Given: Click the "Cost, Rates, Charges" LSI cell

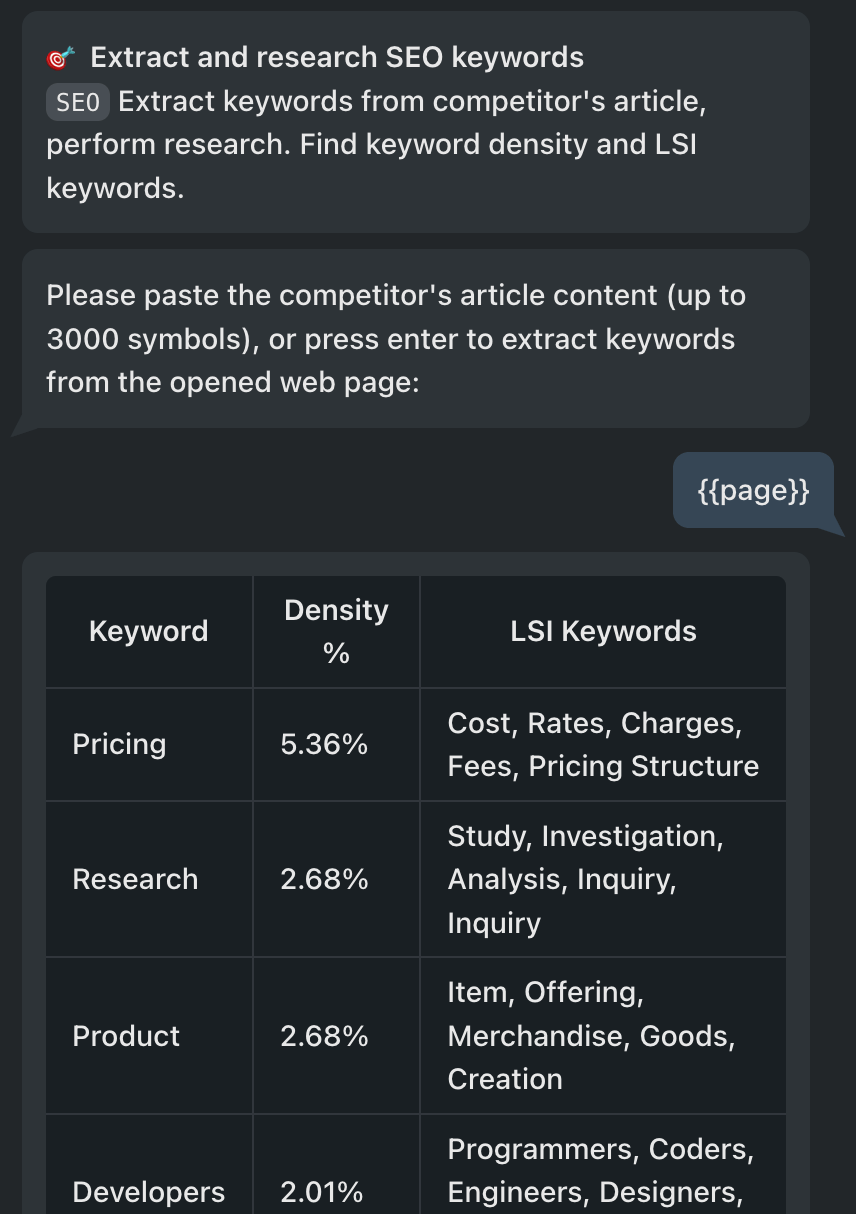Looking at the screenshot, I should [603, 745].
